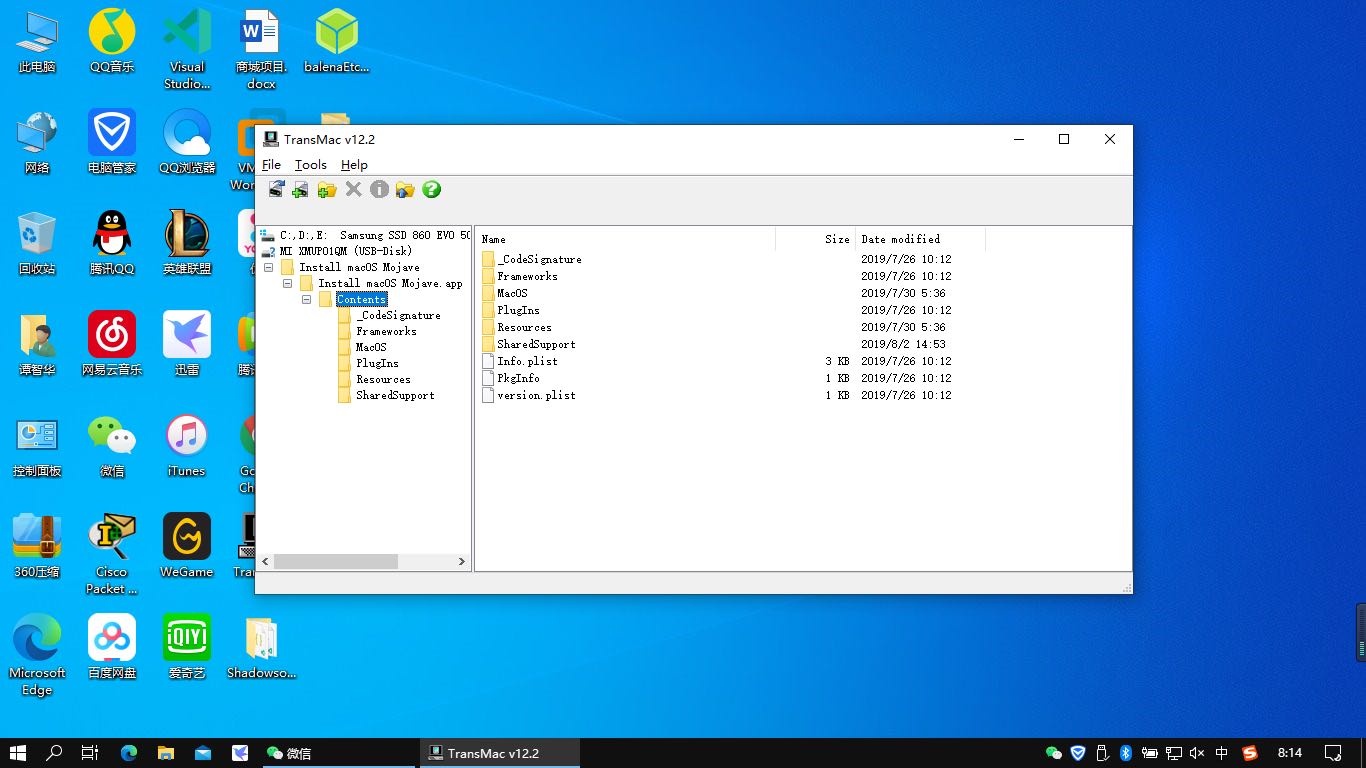Select Info.plist in the file list
Screen dimensions: 1366x768
pos(527,361)
